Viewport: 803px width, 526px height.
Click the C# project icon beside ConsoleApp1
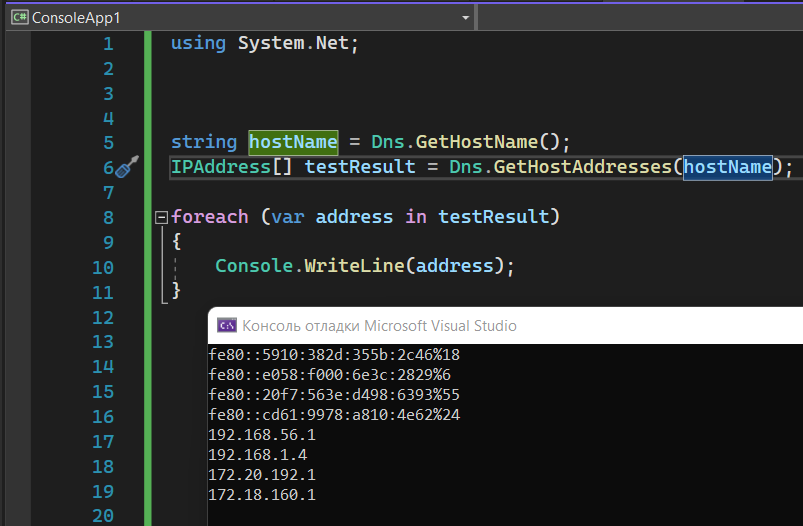click(x=19, y=17)
